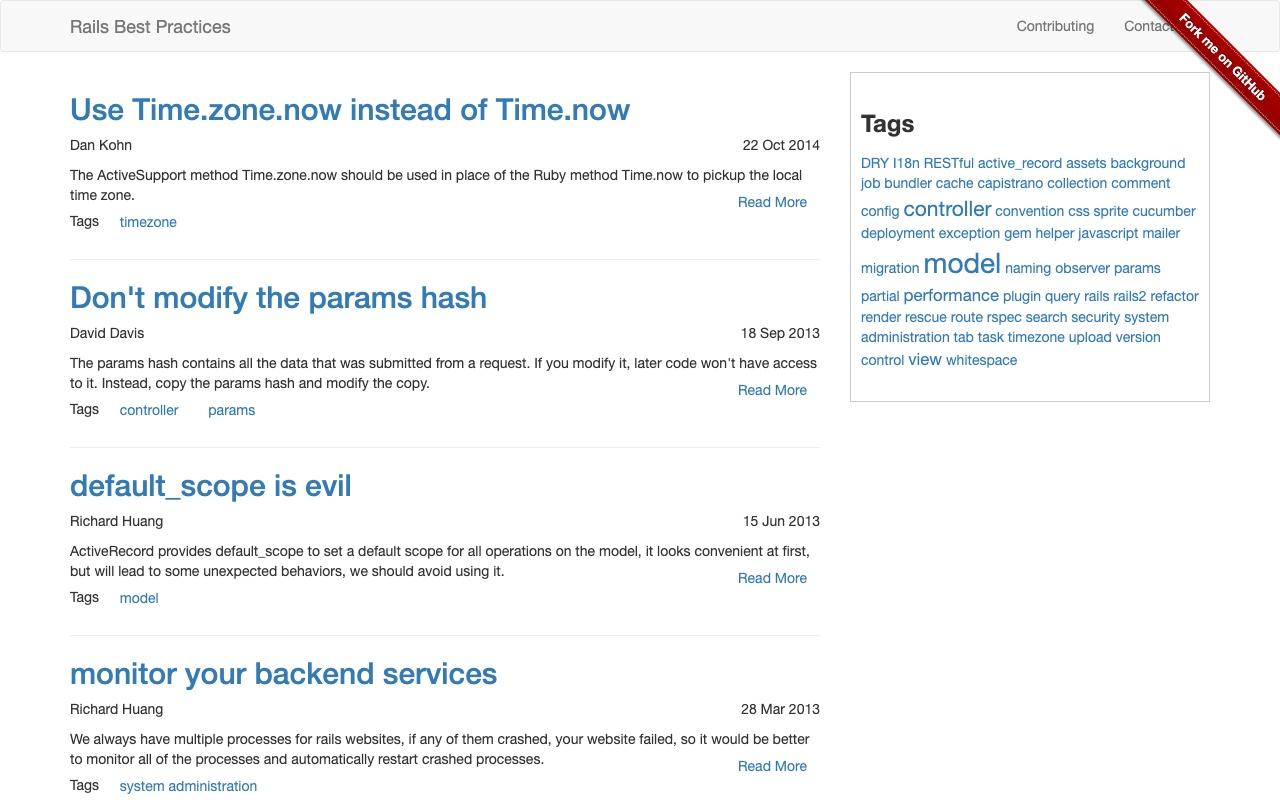The image size is (1280, 800).
Task: Open article 'Use Time.zone.now instead of Time.now'
Action: [x=350, y=109]
